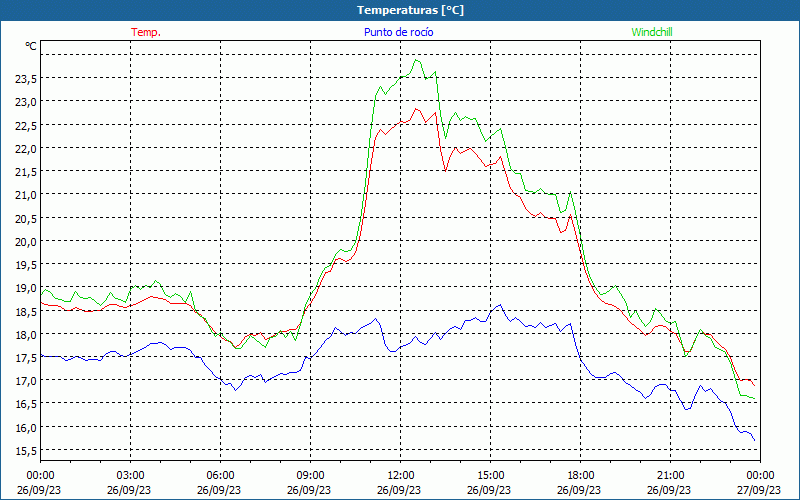
Task: Click the 06:00 time axis label
Action: tap(220, 476)
